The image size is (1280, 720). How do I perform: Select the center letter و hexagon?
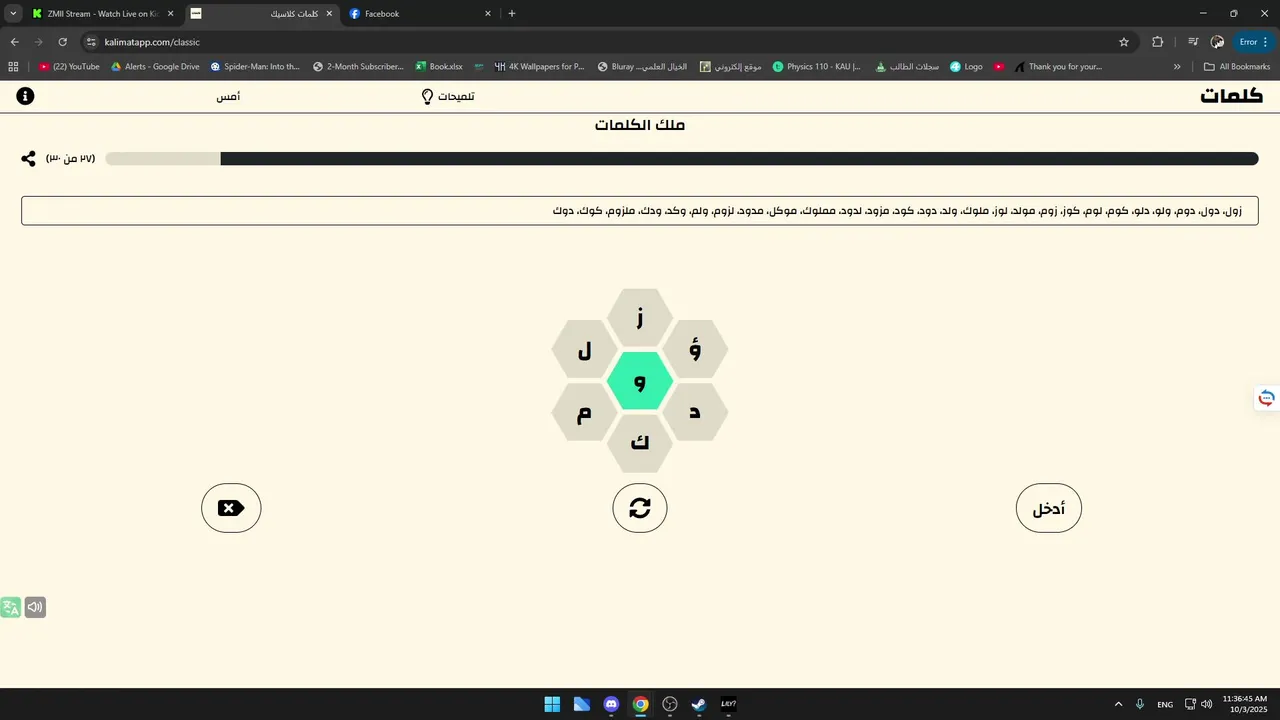tap(640, 381)
